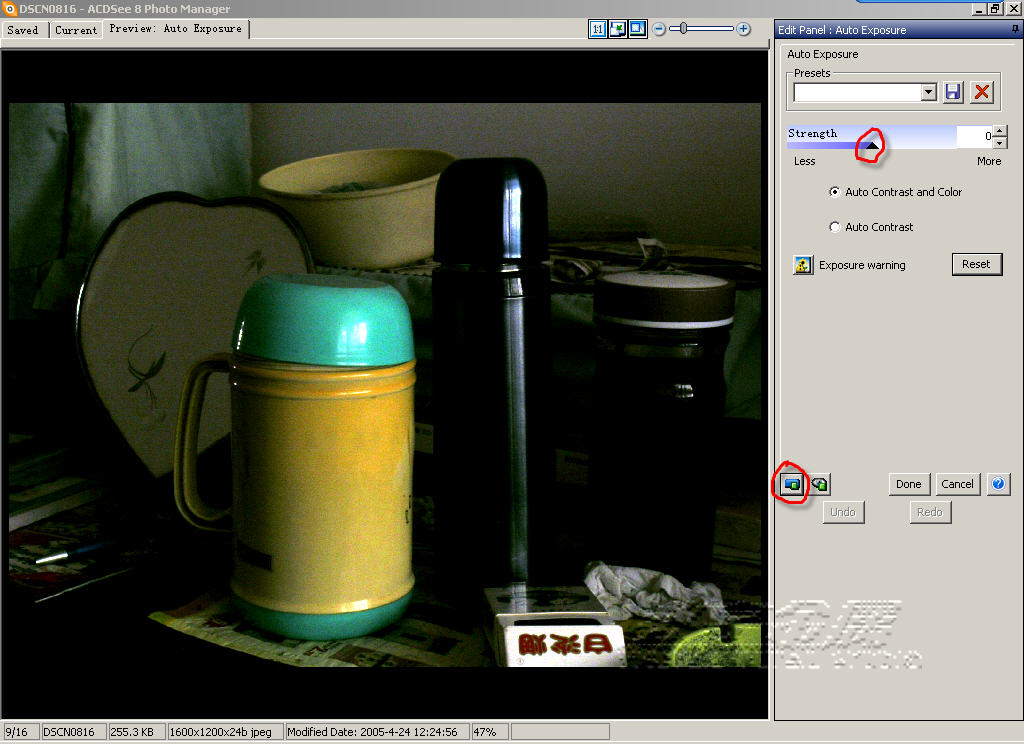Click the third view mode icon beside zoom
Image resolution: width=1024 pixels, height=744 pixels.
tap(637, 29)
